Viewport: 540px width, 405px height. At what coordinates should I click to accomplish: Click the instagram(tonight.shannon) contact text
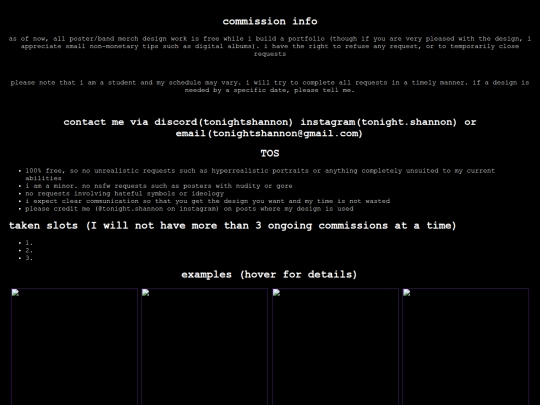click(x=378, y=122)
